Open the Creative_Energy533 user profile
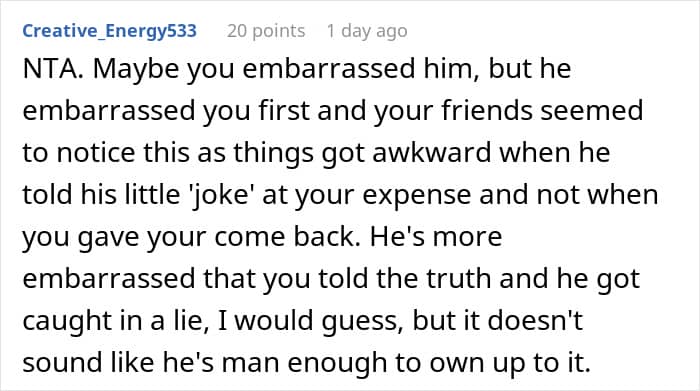This screenshot has width=700, height=391. coord(109,31)
